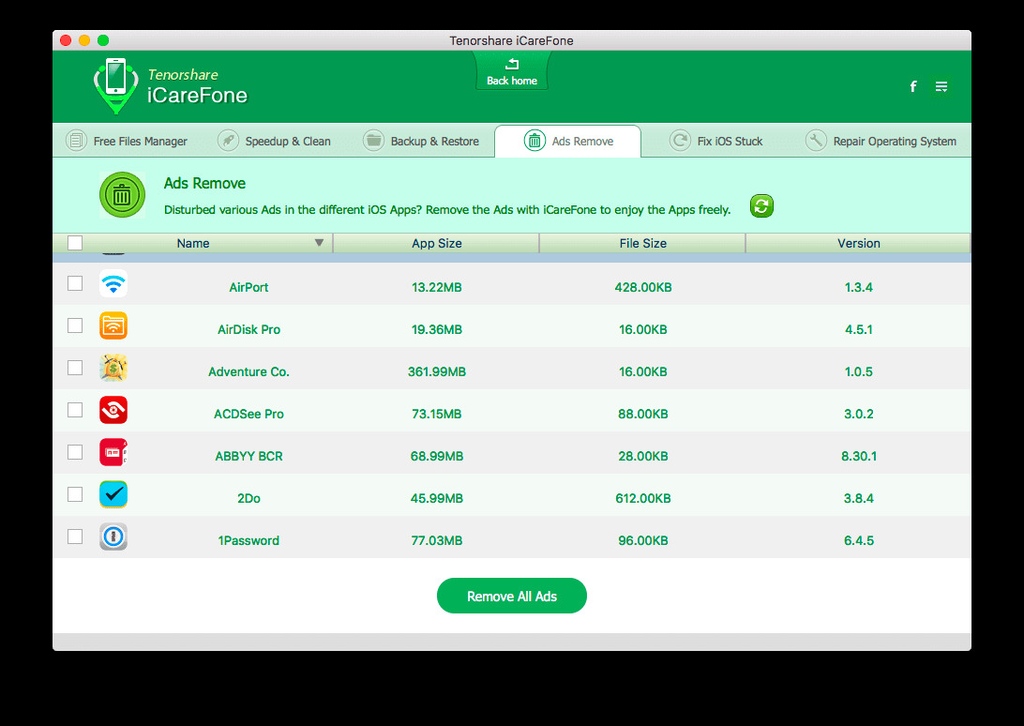Toggle the select-all checkbox in header

click(x=75, y=243)
